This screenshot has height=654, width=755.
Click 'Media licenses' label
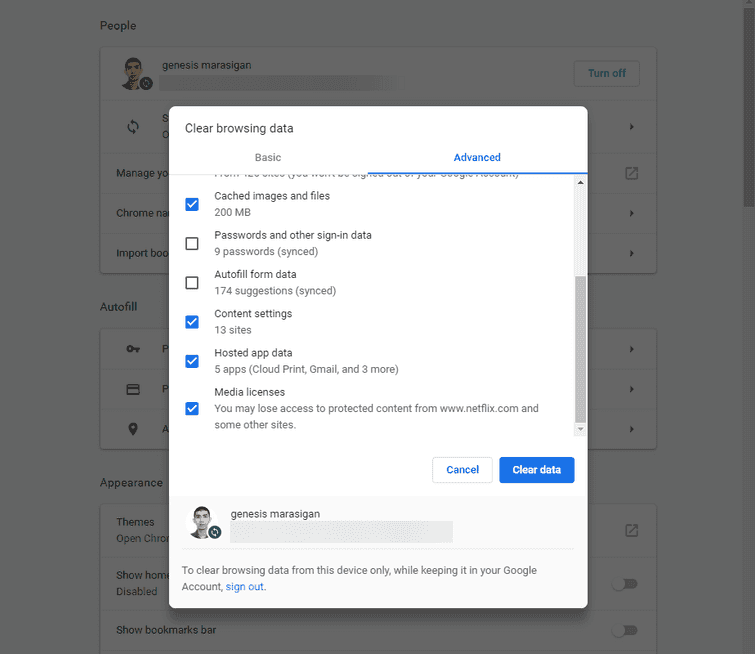click(249, 392)
